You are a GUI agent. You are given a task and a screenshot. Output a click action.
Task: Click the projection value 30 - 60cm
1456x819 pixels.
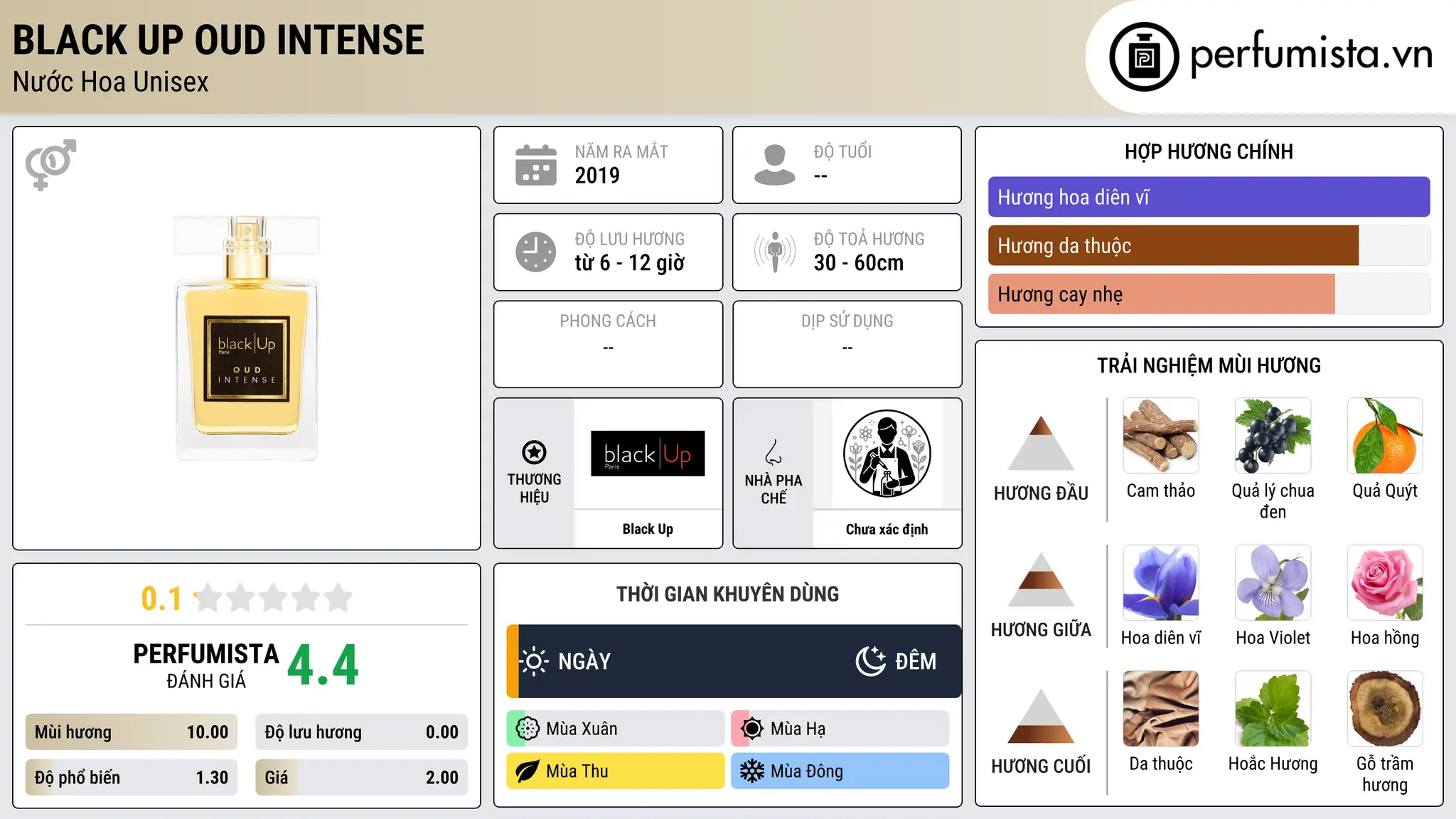[858, 263]
